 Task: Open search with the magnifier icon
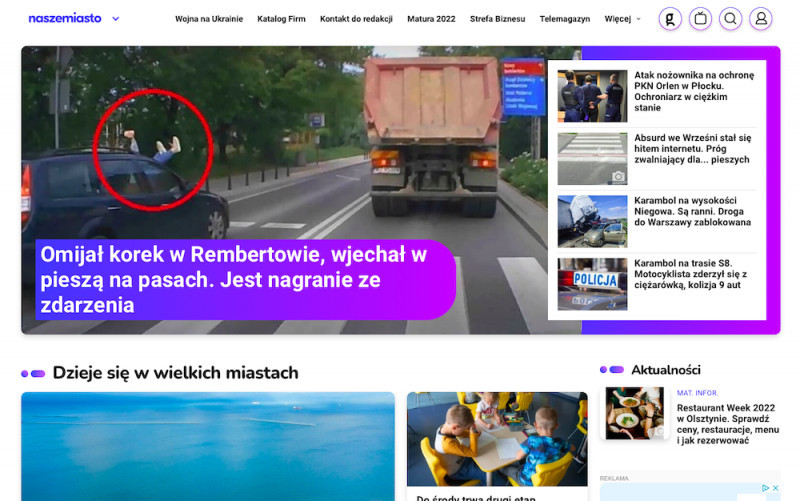pyautogui.click(x=731, y=19)
